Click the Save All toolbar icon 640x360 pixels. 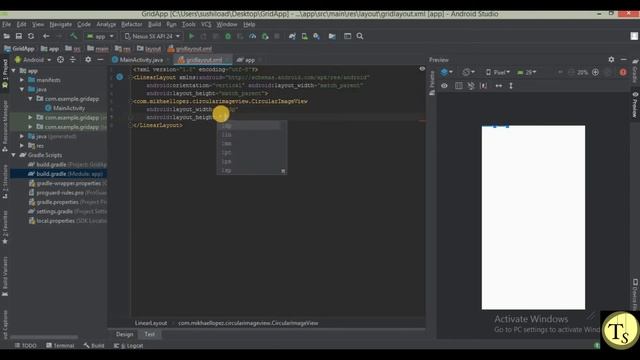tap(19, 36)
